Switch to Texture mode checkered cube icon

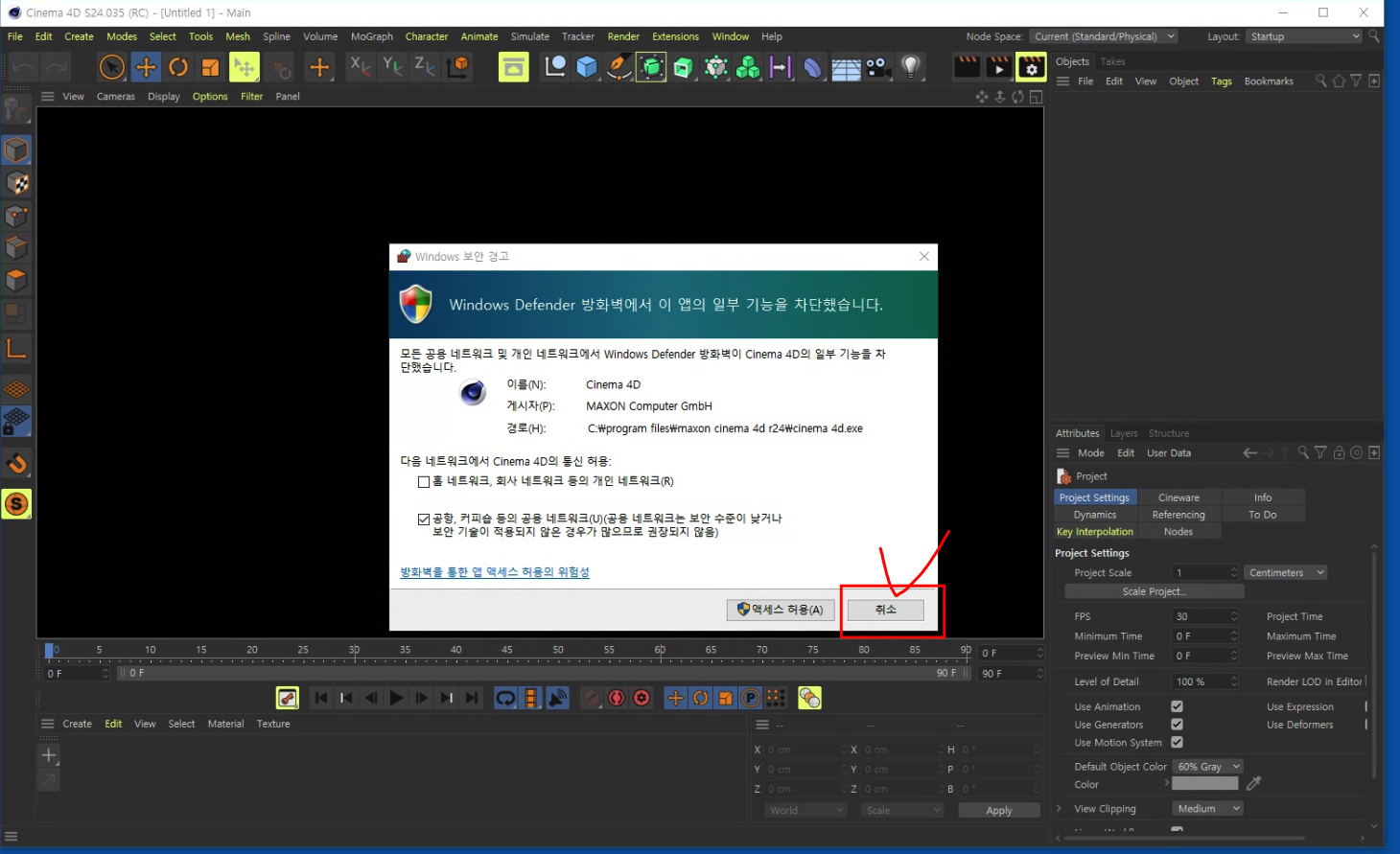(x=16, y=183)
